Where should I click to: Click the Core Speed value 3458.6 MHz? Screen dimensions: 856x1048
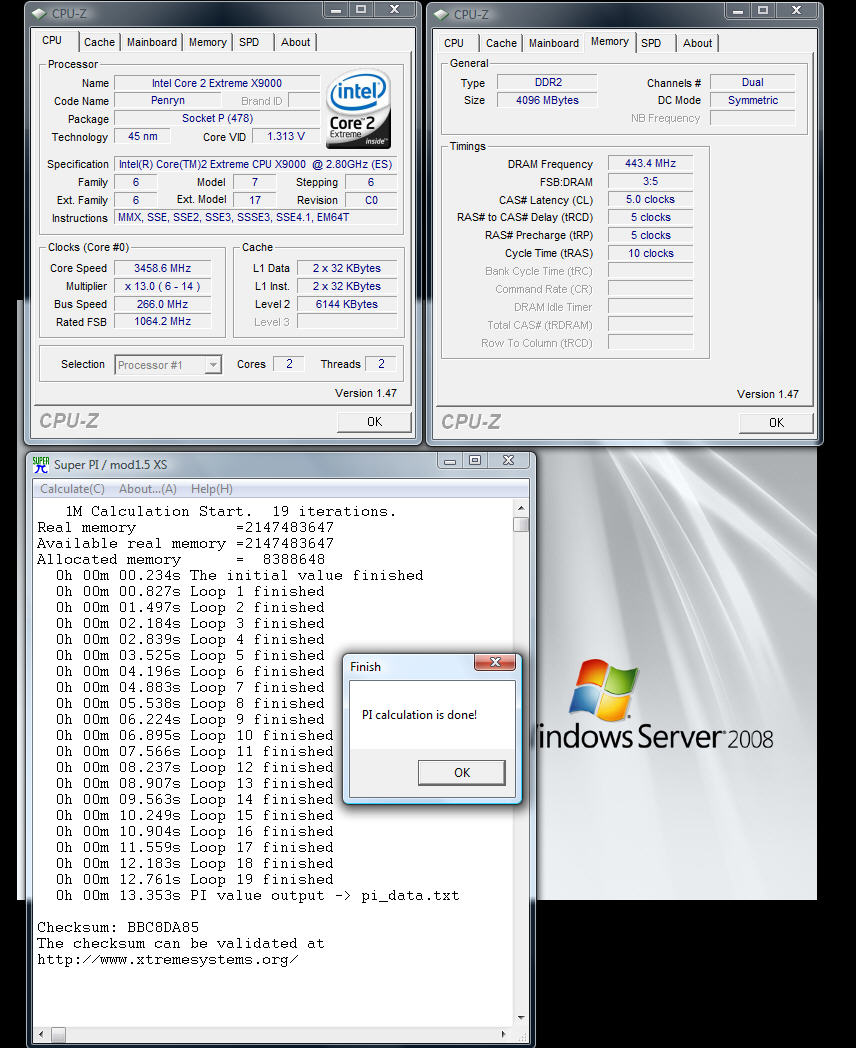162,268
